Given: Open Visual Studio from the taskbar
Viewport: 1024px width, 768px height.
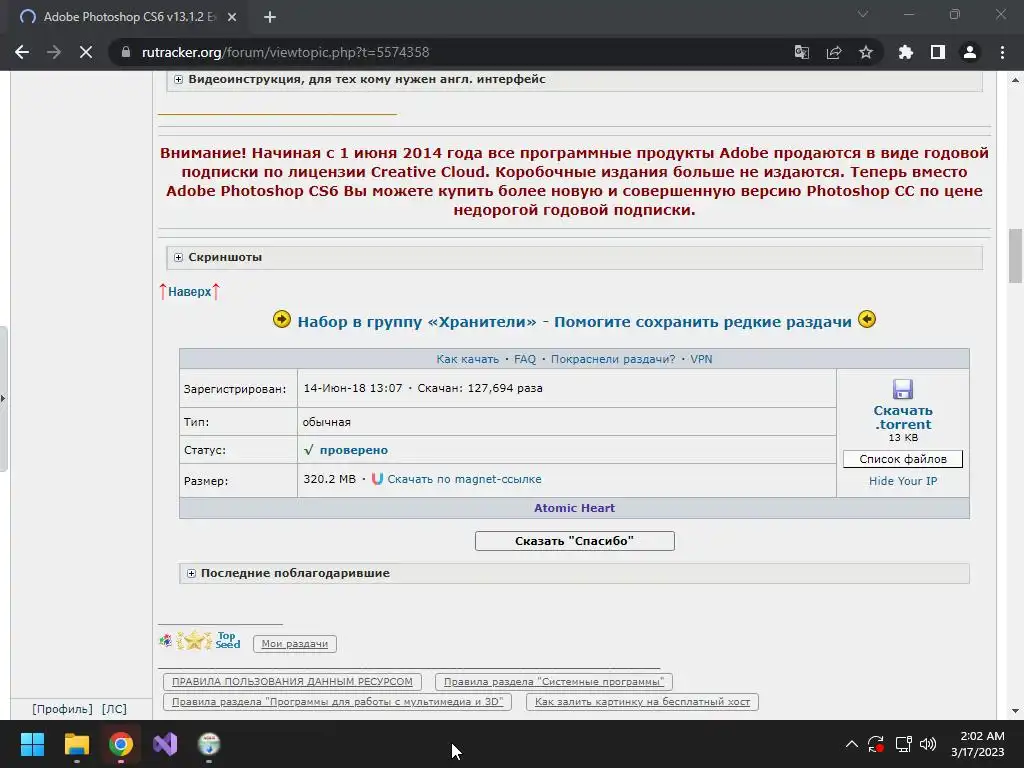Looking at the screenshot, I should [165, 744].
